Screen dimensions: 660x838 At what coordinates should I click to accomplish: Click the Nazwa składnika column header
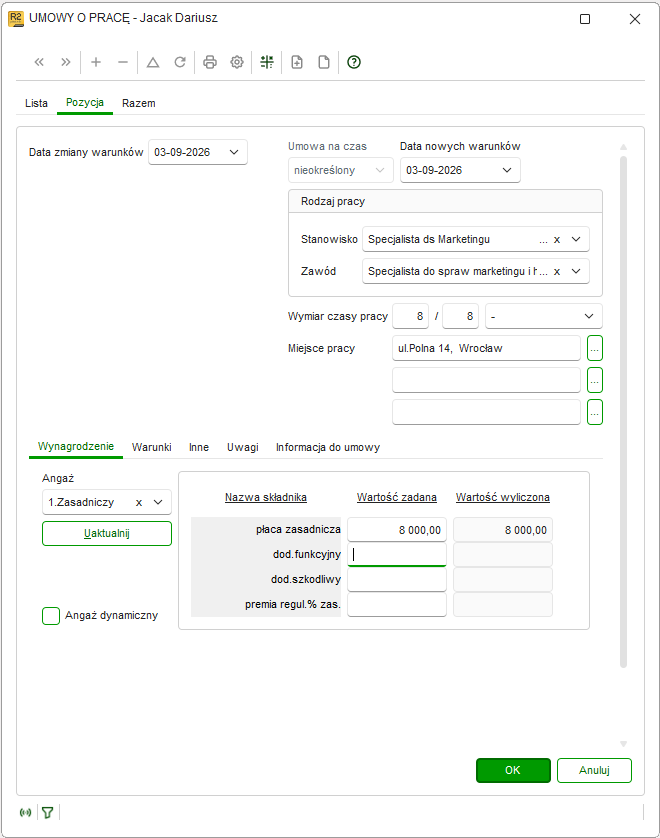coord(266,498)
